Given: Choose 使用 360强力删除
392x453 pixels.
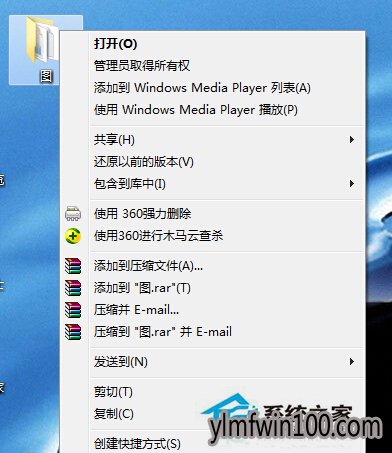Looking at the screenshot, I should (x=143, y=214).
